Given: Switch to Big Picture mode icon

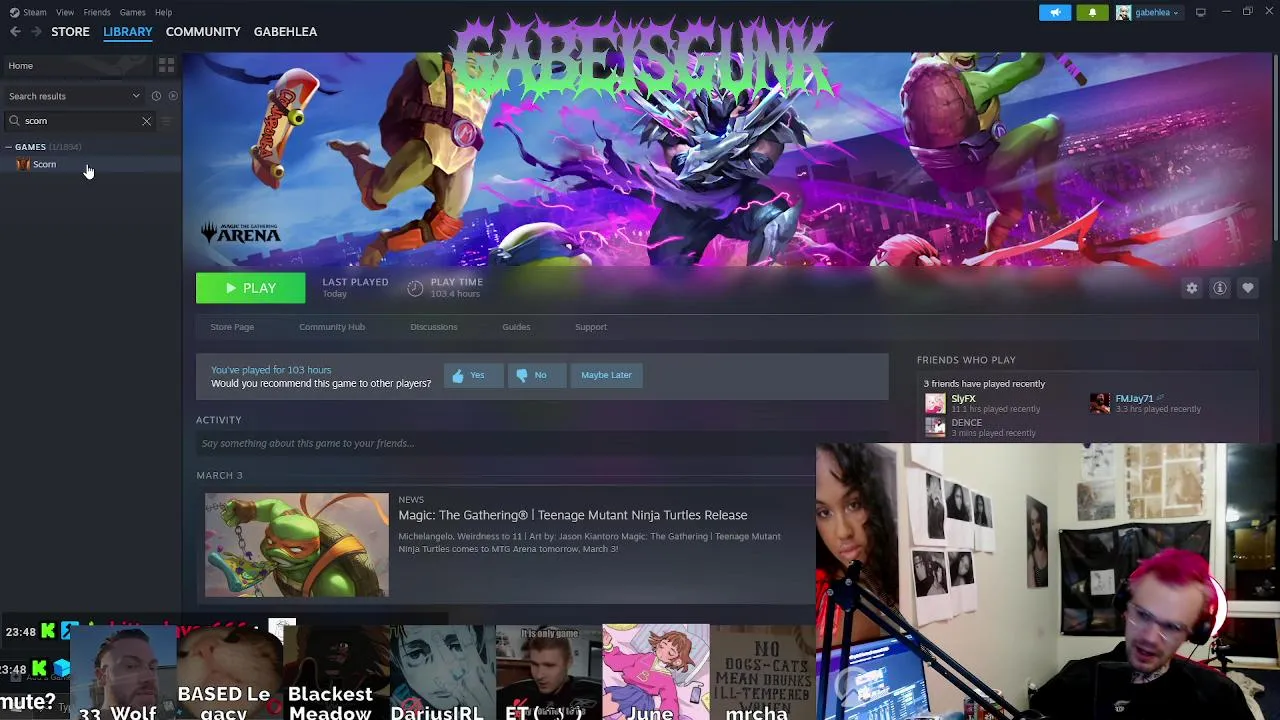Looking at the screenshot, I should [1200, 12].
